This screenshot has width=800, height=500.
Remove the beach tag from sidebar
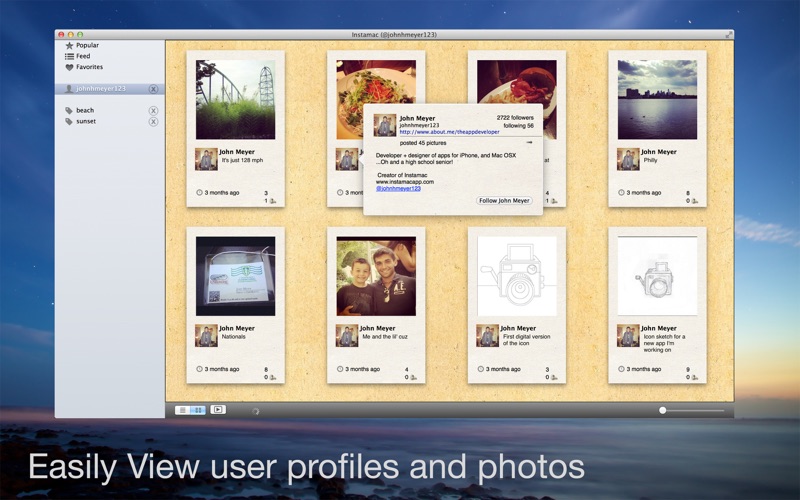[x=153, y=111]
